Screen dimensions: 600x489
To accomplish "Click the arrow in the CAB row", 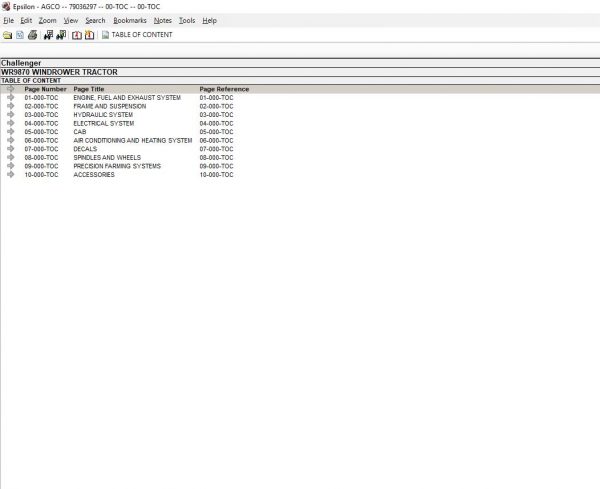I will point(10,132).
